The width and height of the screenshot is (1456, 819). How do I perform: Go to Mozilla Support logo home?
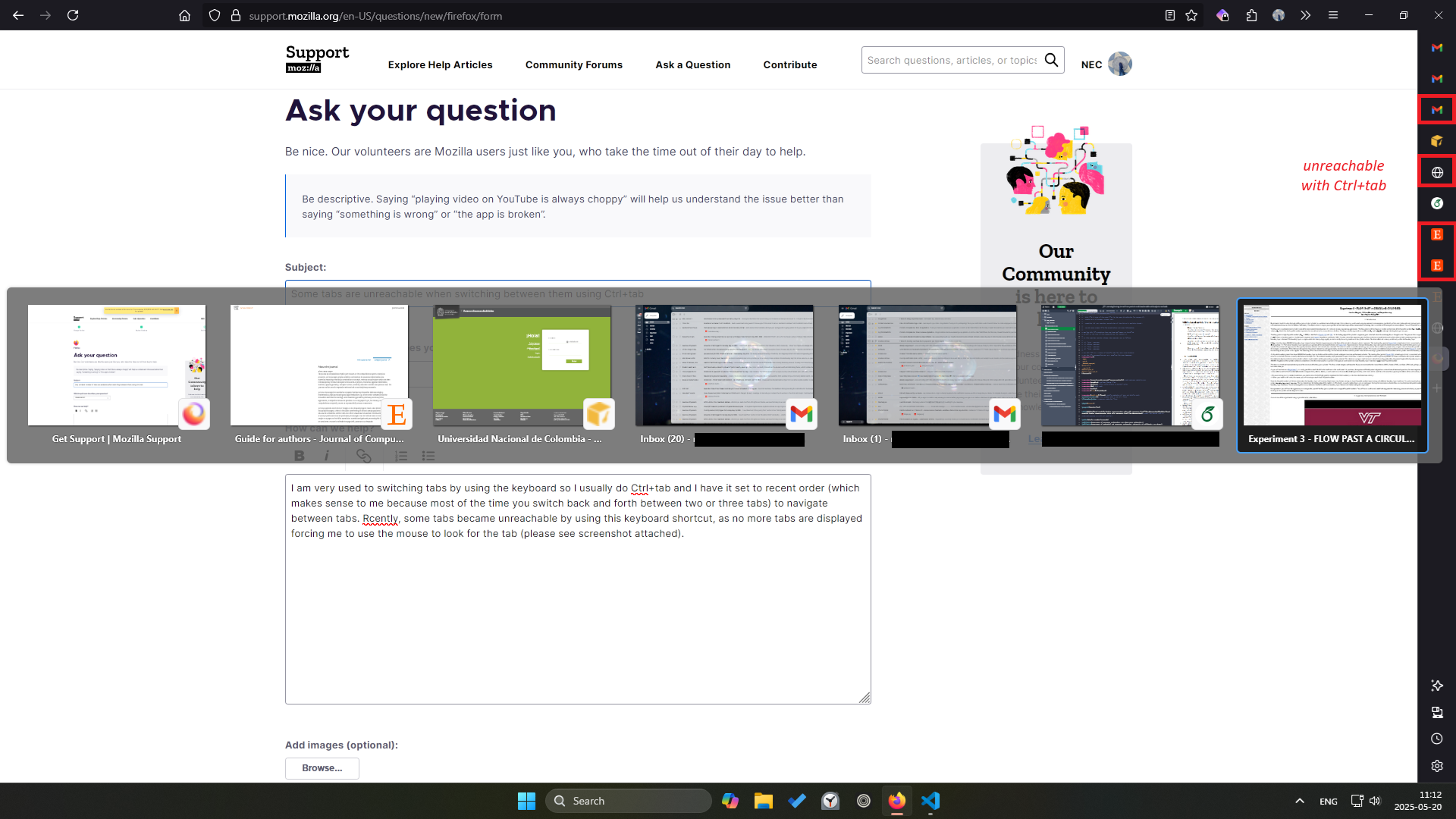(317, 58)
